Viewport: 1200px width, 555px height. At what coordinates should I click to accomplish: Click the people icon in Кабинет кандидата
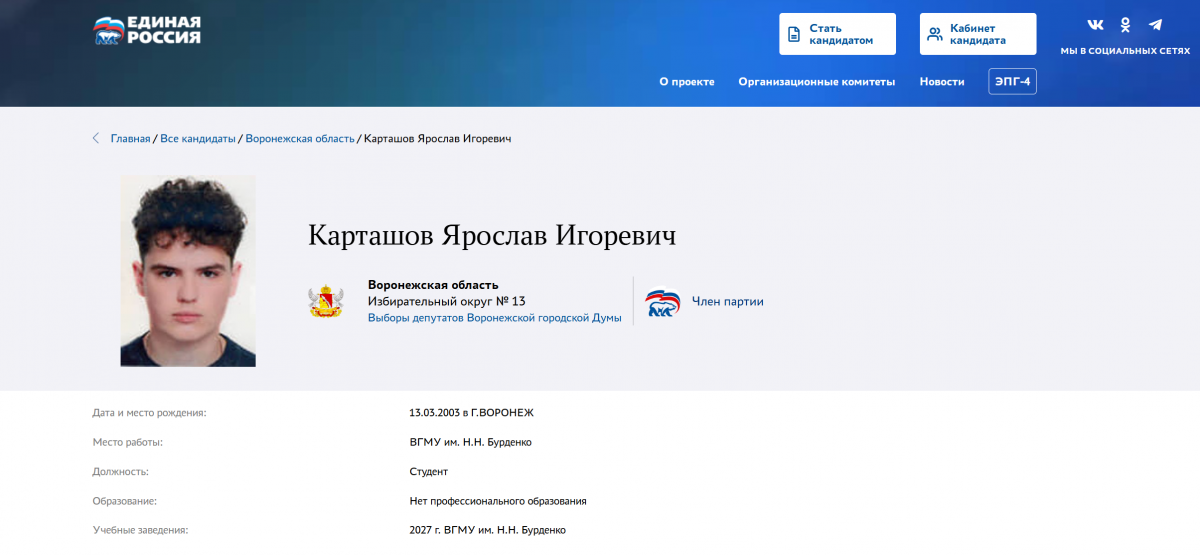[x=934, y=34]
